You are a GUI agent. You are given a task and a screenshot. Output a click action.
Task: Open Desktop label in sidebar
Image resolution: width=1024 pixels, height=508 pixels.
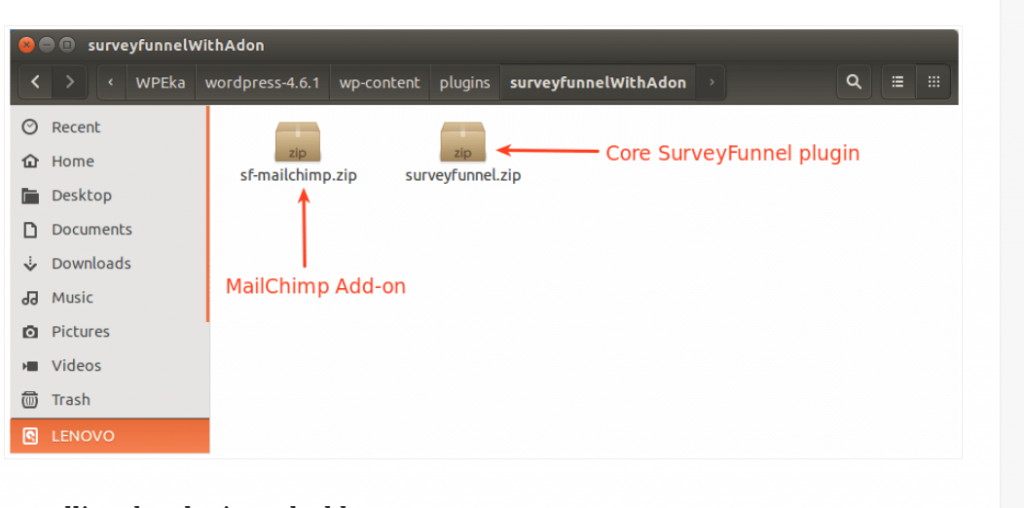tap(82, 195)
